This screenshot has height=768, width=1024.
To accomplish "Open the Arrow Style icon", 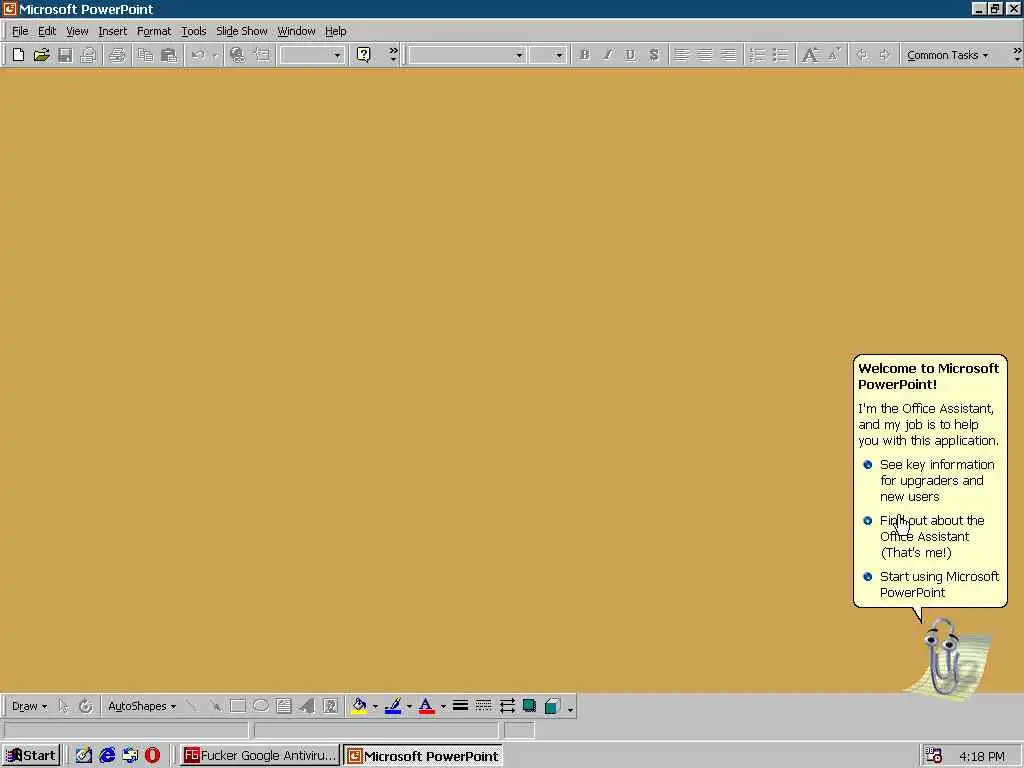I will pos(507,706).
